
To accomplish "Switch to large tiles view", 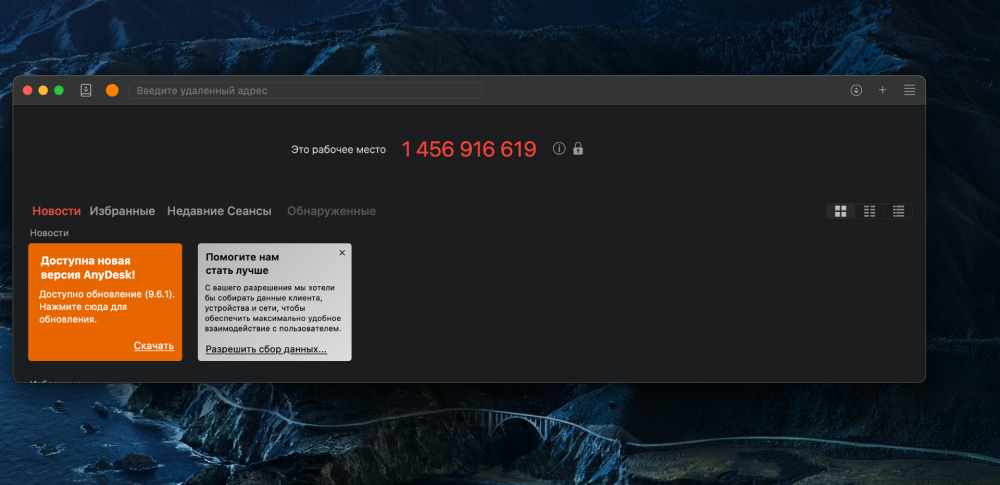I will pos(841,211).
